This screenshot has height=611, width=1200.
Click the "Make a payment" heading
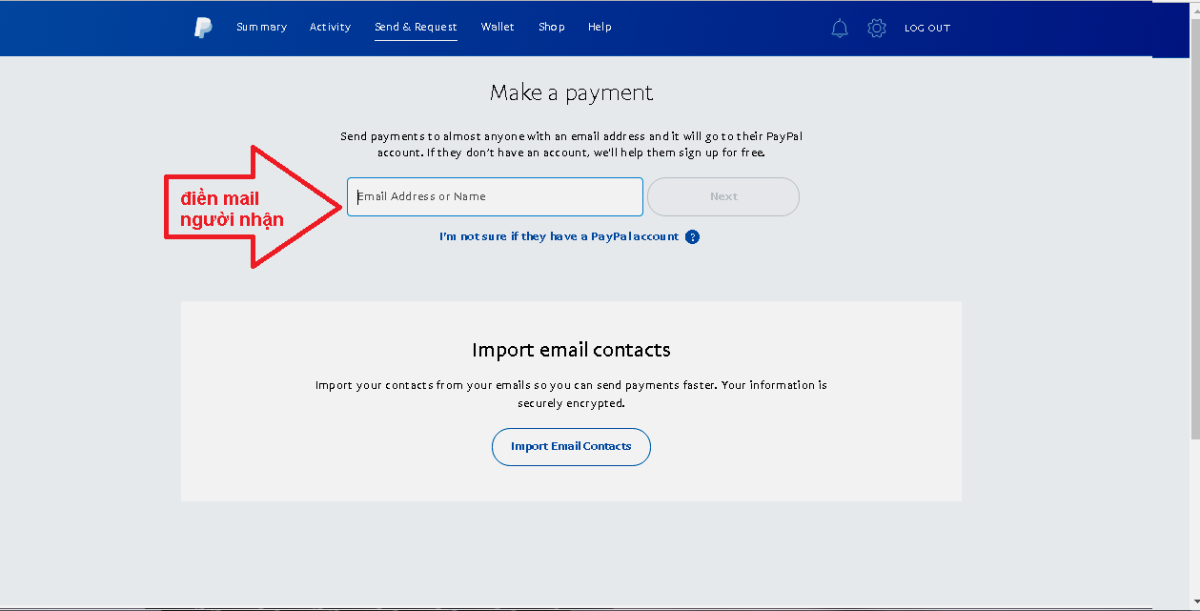[571, 93]
